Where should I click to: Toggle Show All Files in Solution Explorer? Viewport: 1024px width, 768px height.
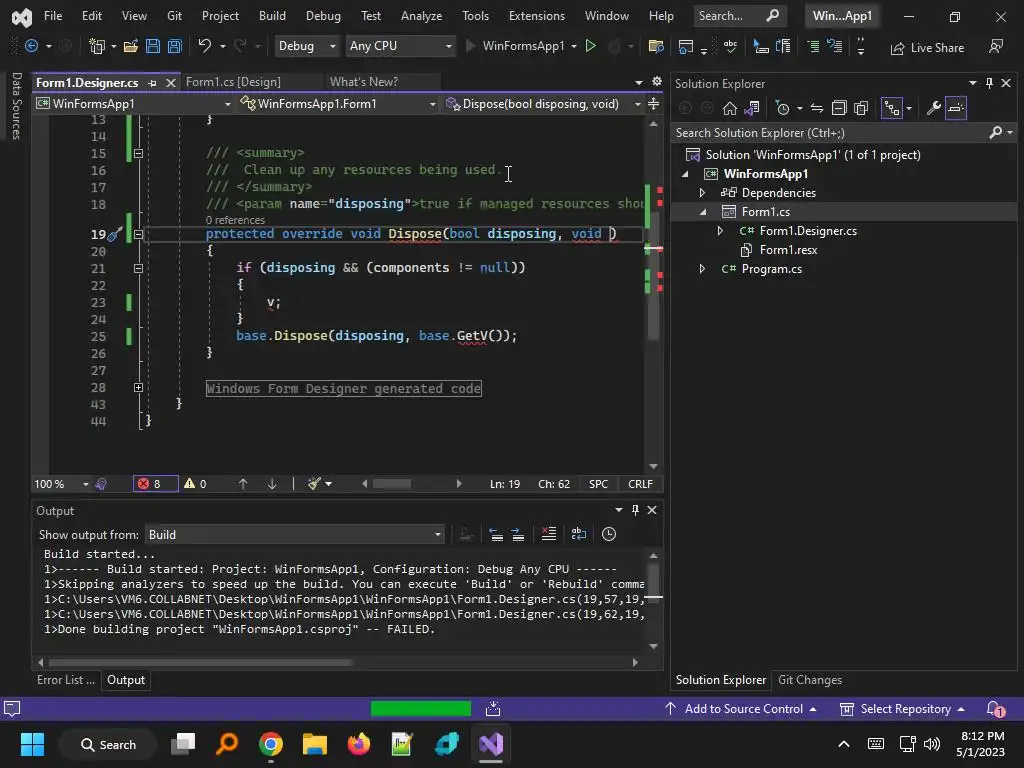tap(861, 108)
